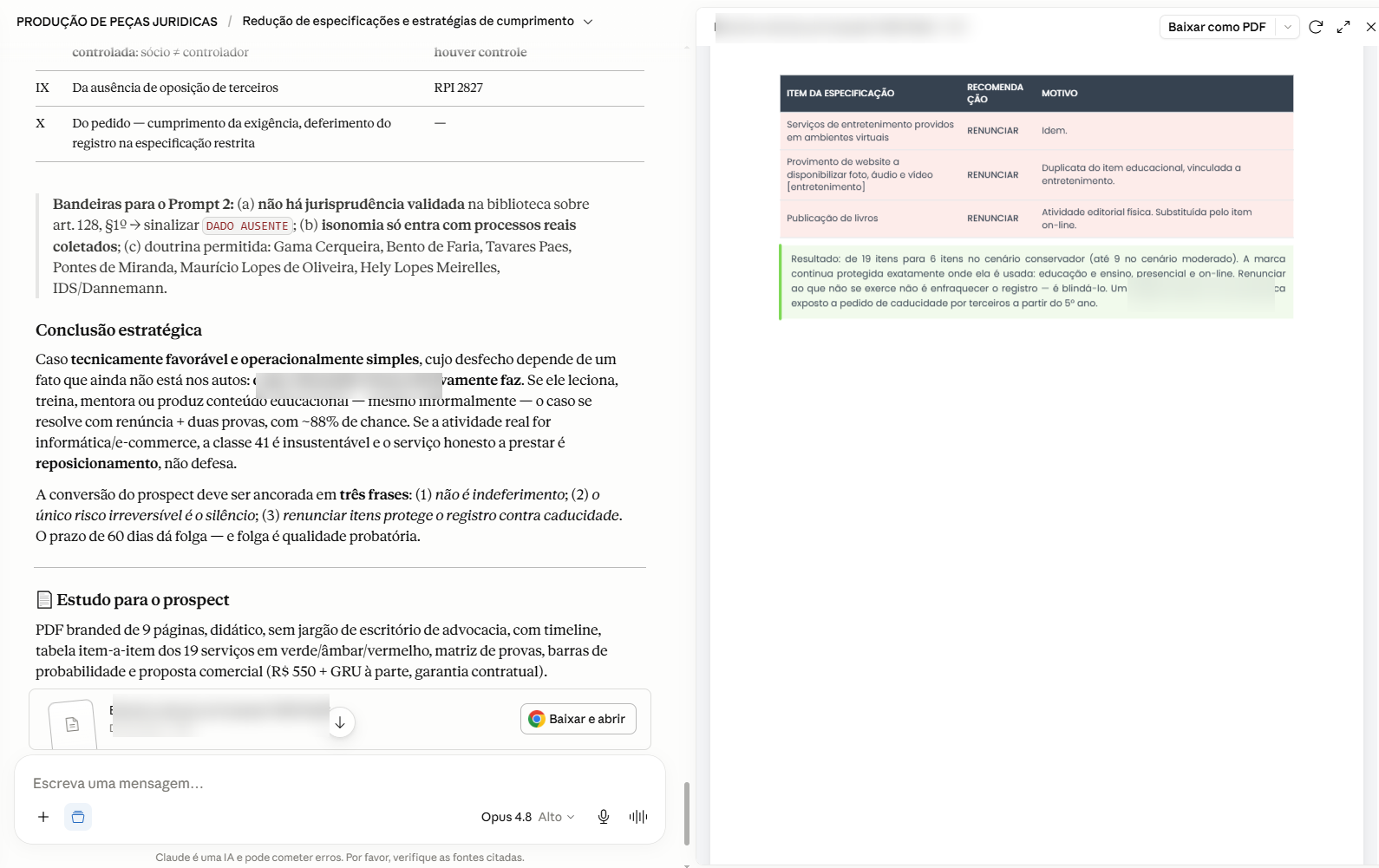Click the microphone dictation icon
Viewport: 1379px width, 868px height.
[x=604, y=817]
